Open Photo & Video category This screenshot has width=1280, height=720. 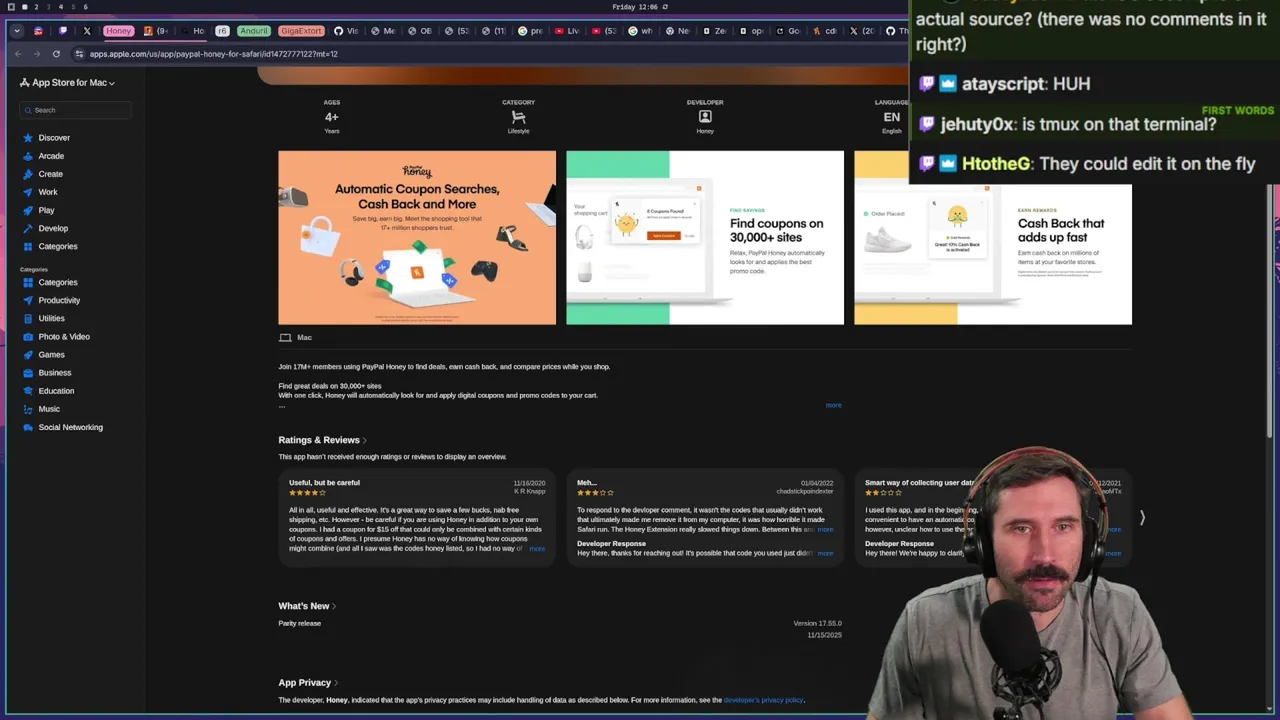[x=64, y=336]
